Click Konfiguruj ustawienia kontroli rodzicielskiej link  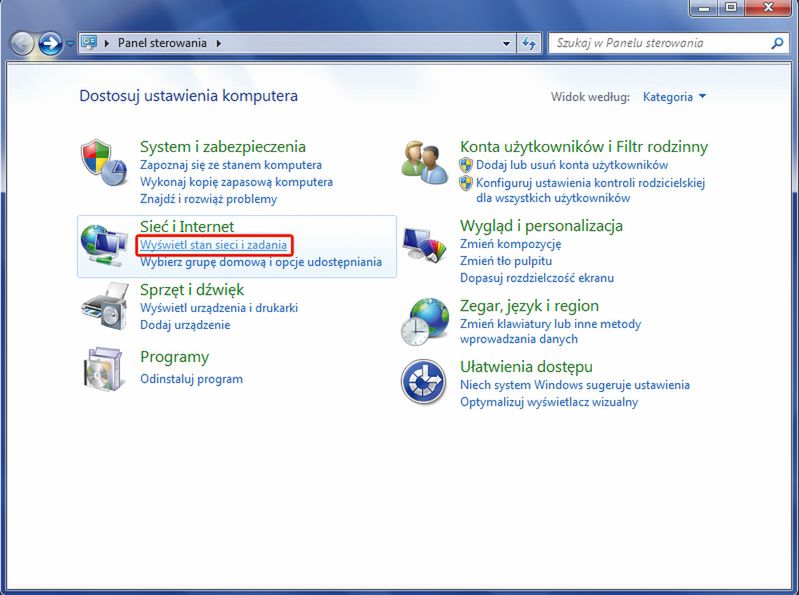coord(590,191)
